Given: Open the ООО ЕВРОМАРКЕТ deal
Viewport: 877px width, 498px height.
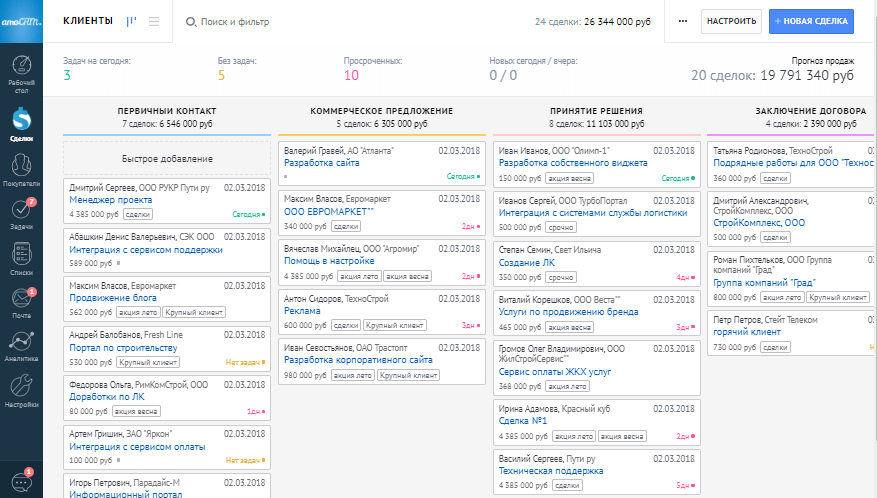Looking at the screenshot, I should coord(328,212).
